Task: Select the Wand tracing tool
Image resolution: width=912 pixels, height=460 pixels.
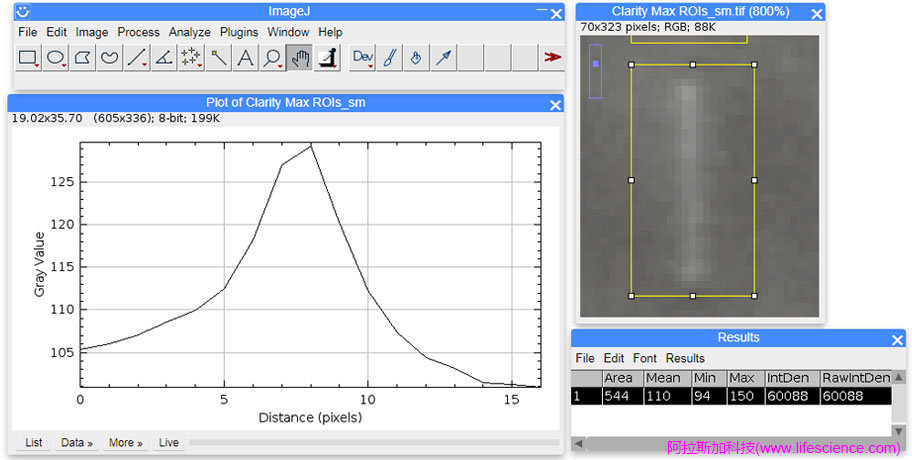Action: click(x=218, y=58)
